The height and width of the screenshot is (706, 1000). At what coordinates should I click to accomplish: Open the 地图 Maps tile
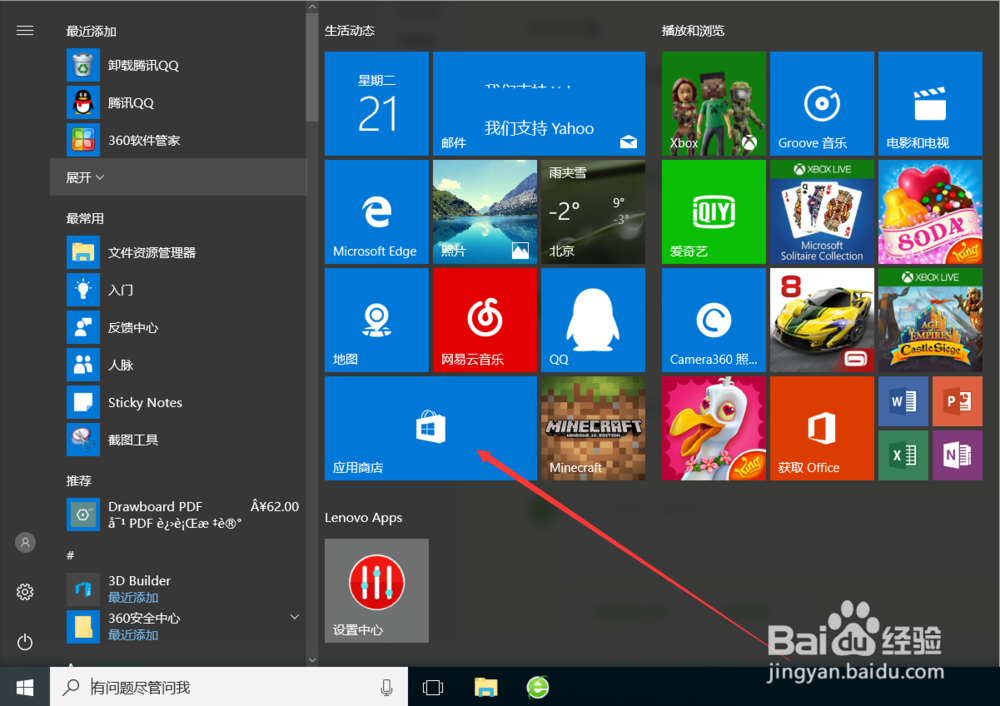(376, 320)
